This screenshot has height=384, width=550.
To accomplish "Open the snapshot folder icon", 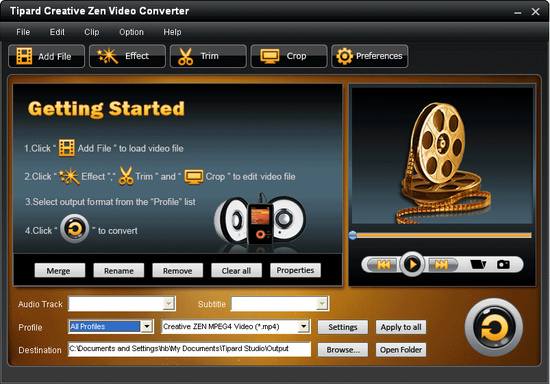I will pyautogui.click(x=478, y=264).
